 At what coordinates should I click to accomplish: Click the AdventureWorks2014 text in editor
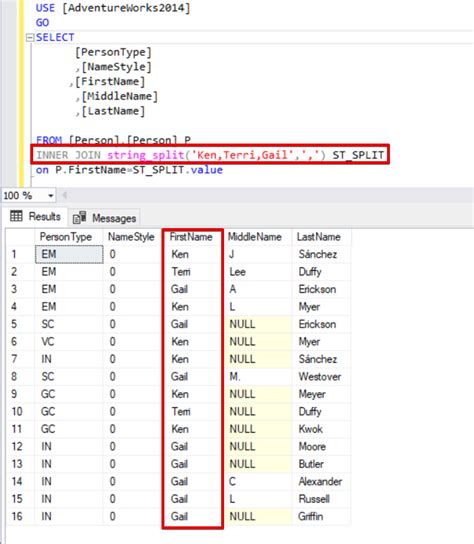pyautogui.click(x=126, y=8)
